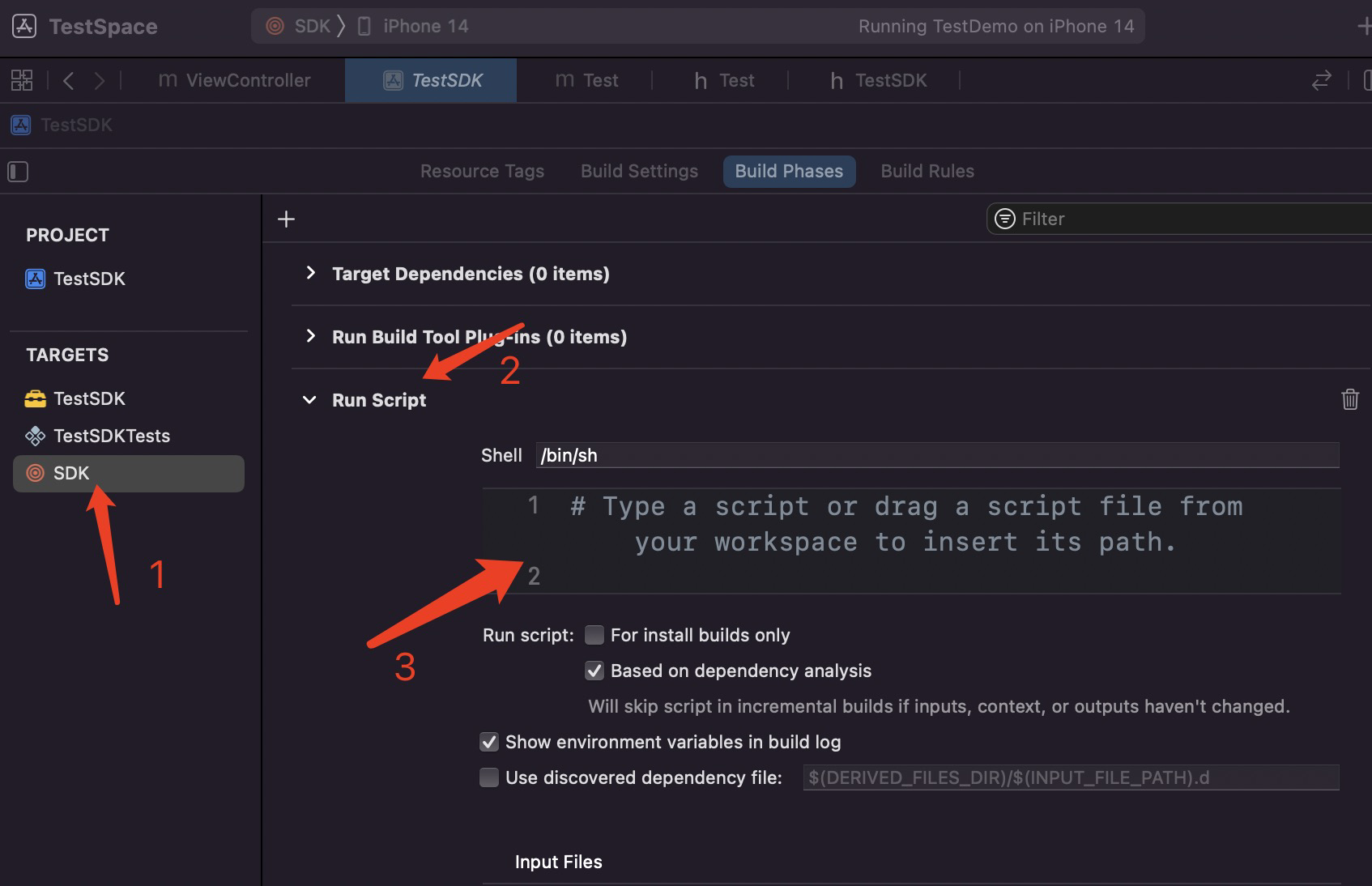Viewport: 1372px width, 886px height.
Task: Toggle the project and targets list sidebar
Action: (x=18, y=172)
